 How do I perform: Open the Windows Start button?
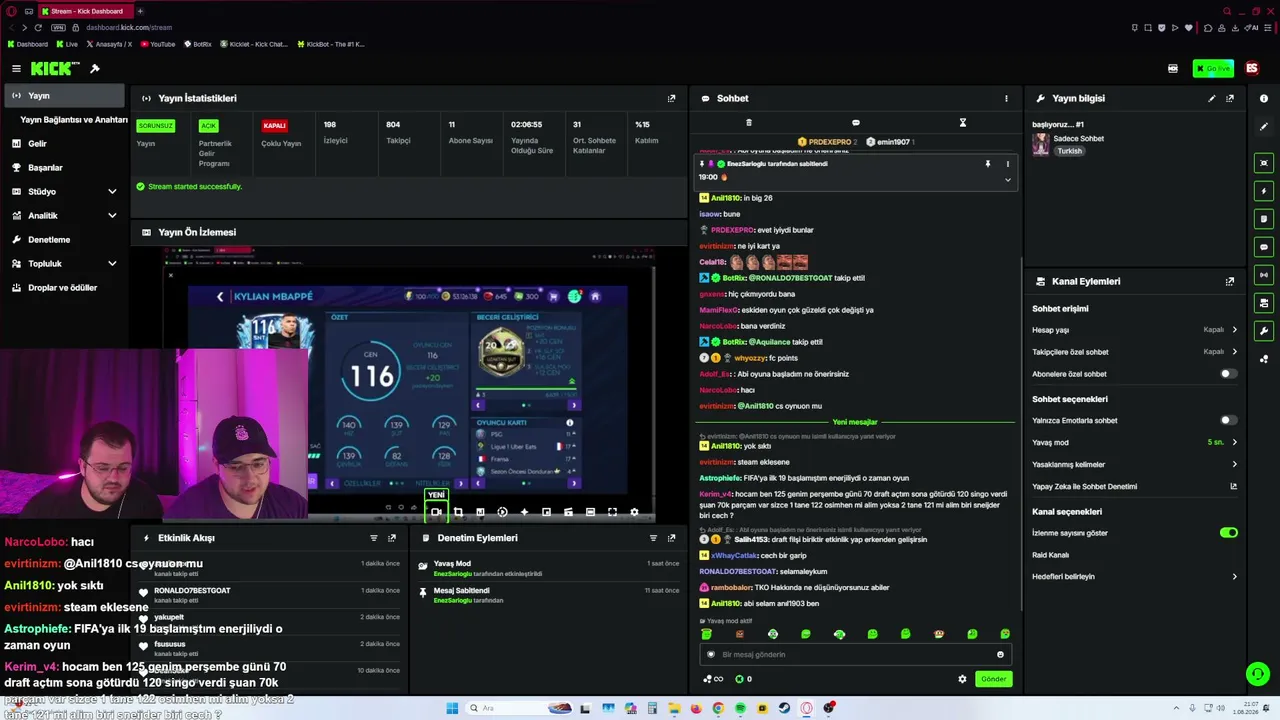click(x=452, y=709)
